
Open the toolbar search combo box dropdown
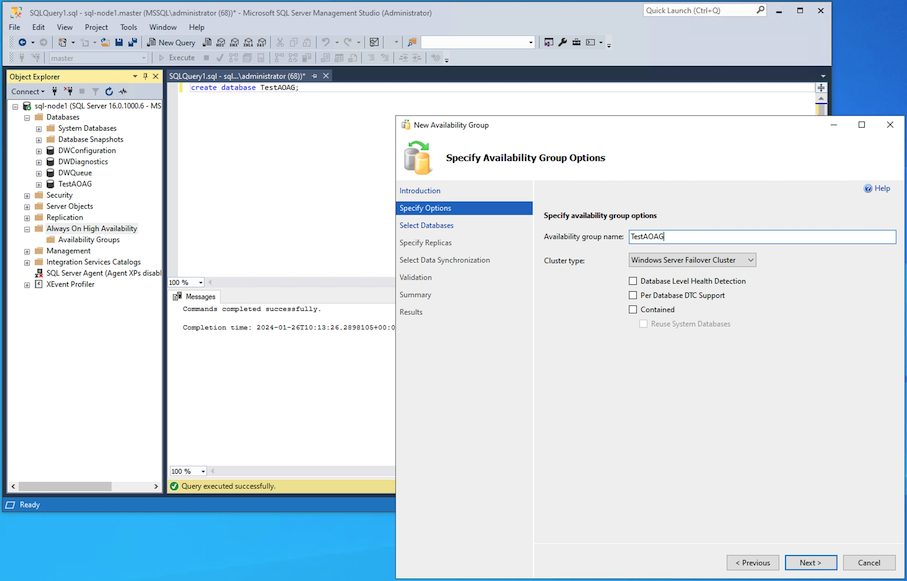click(530, 42)
